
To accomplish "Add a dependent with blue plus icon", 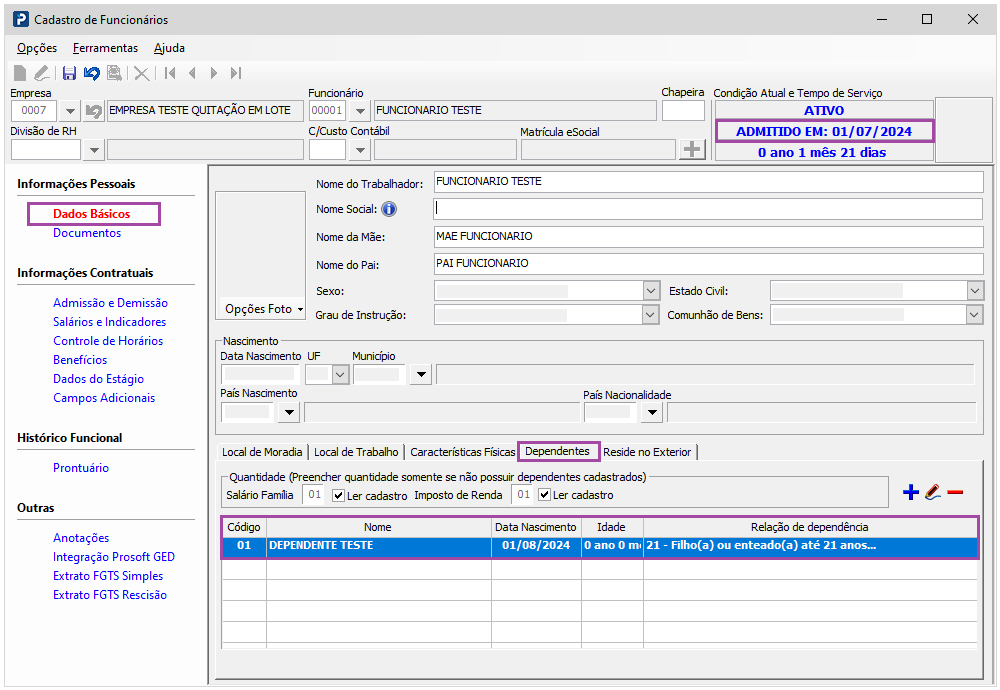I will (911, 492).
